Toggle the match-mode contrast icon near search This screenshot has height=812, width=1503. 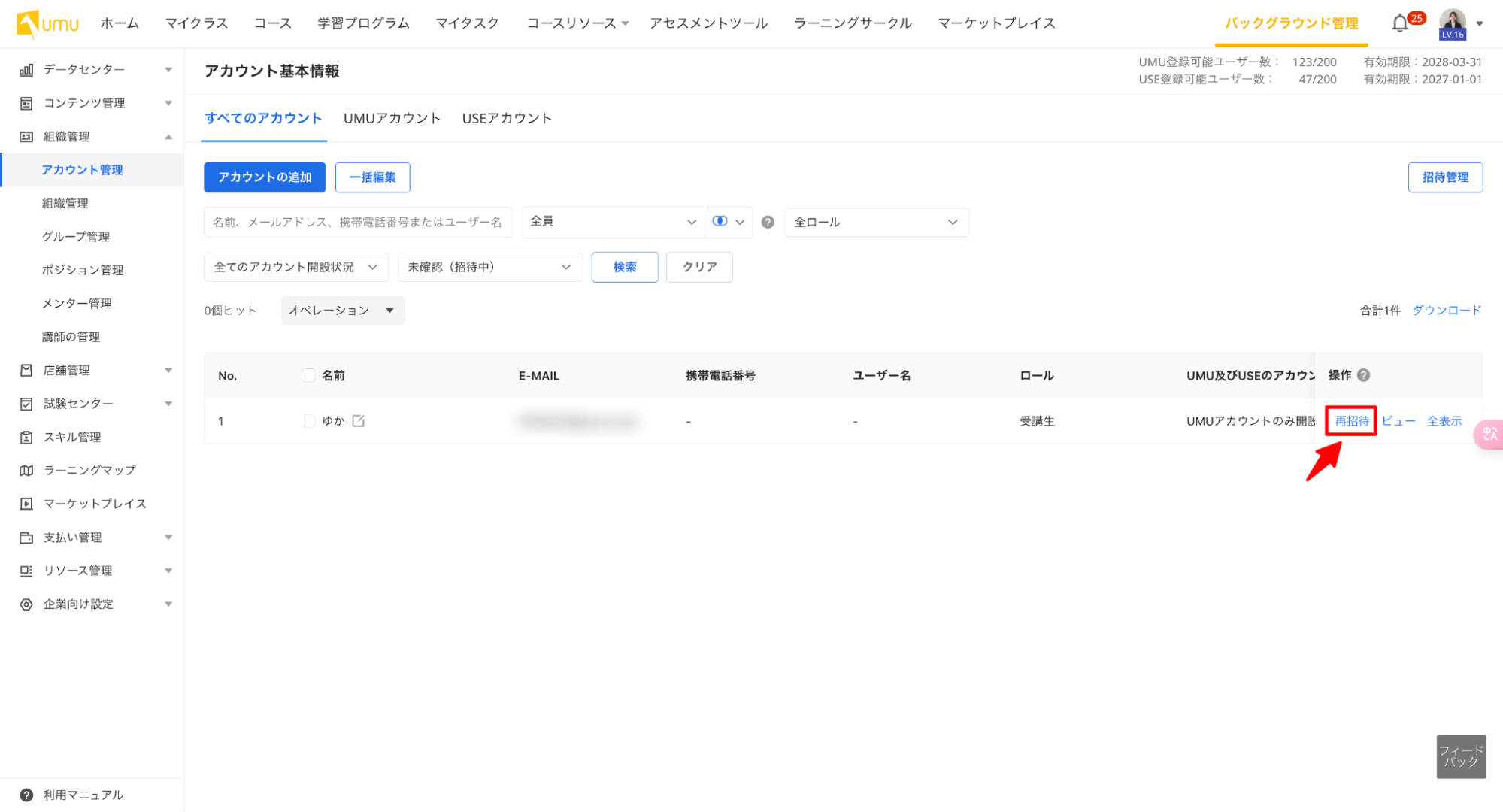tap(720, 222)
